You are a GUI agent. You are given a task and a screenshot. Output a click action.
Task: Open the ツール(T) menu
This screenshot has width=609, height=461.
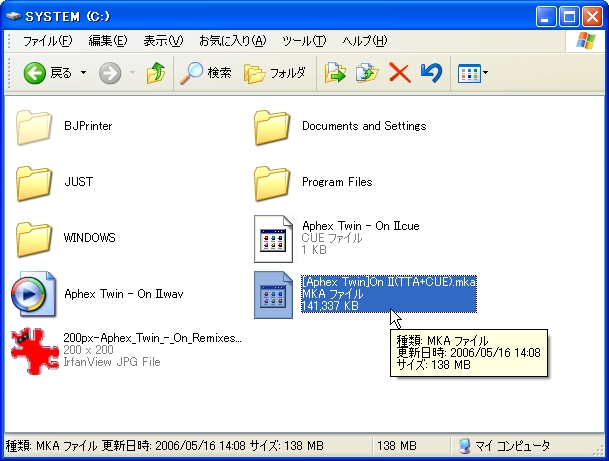[304, 41]
